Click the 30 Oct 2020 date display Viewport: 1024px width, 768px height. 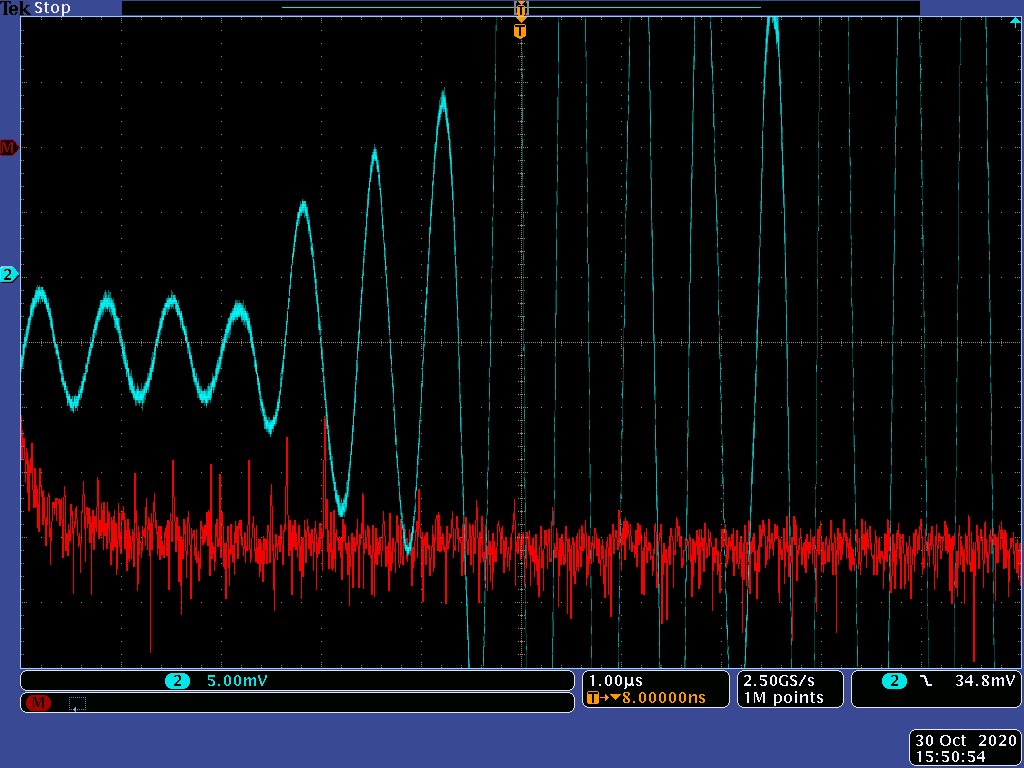pos(966,740)
